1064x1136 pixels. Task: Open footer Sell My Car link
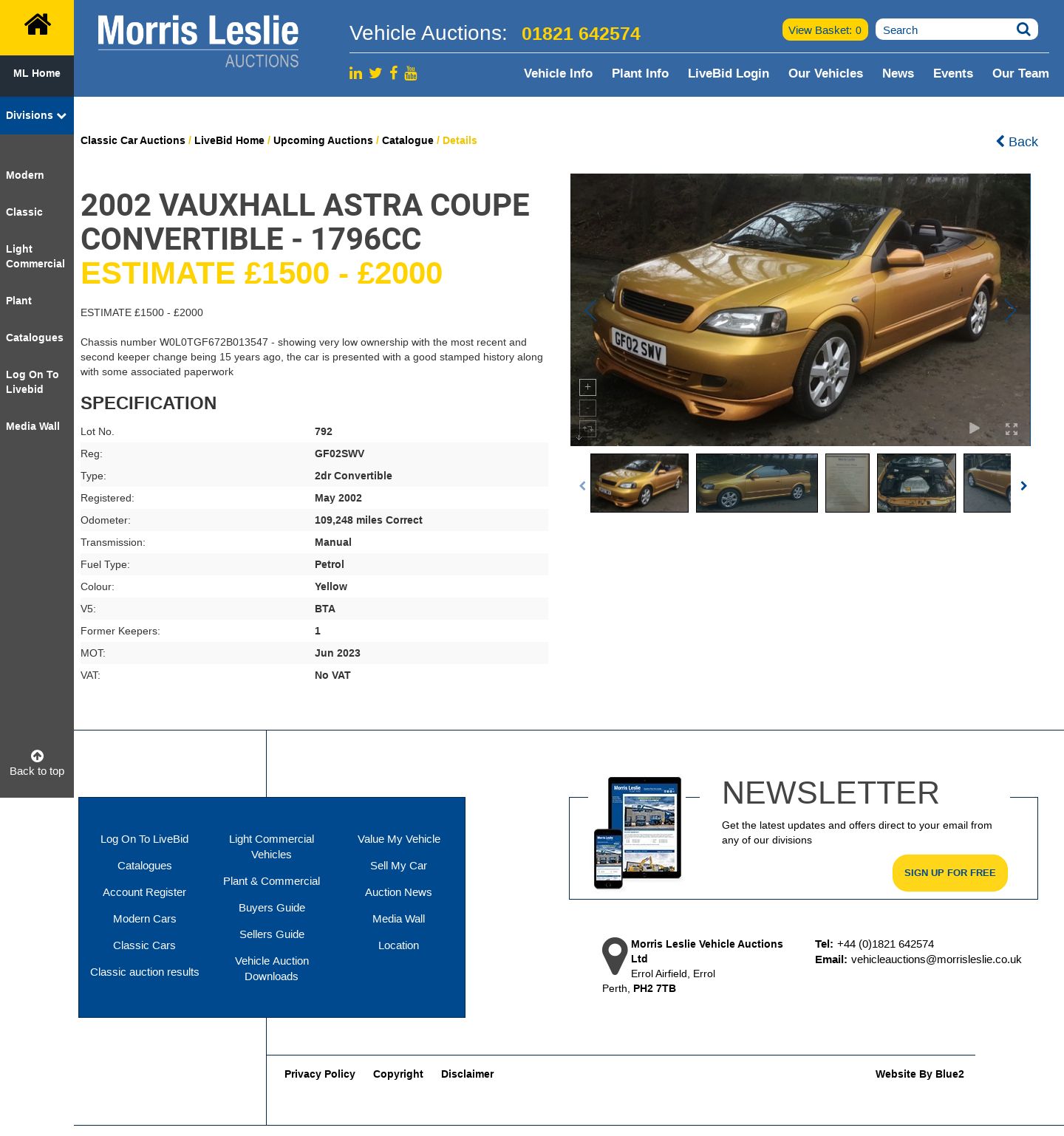click(399, 866)
